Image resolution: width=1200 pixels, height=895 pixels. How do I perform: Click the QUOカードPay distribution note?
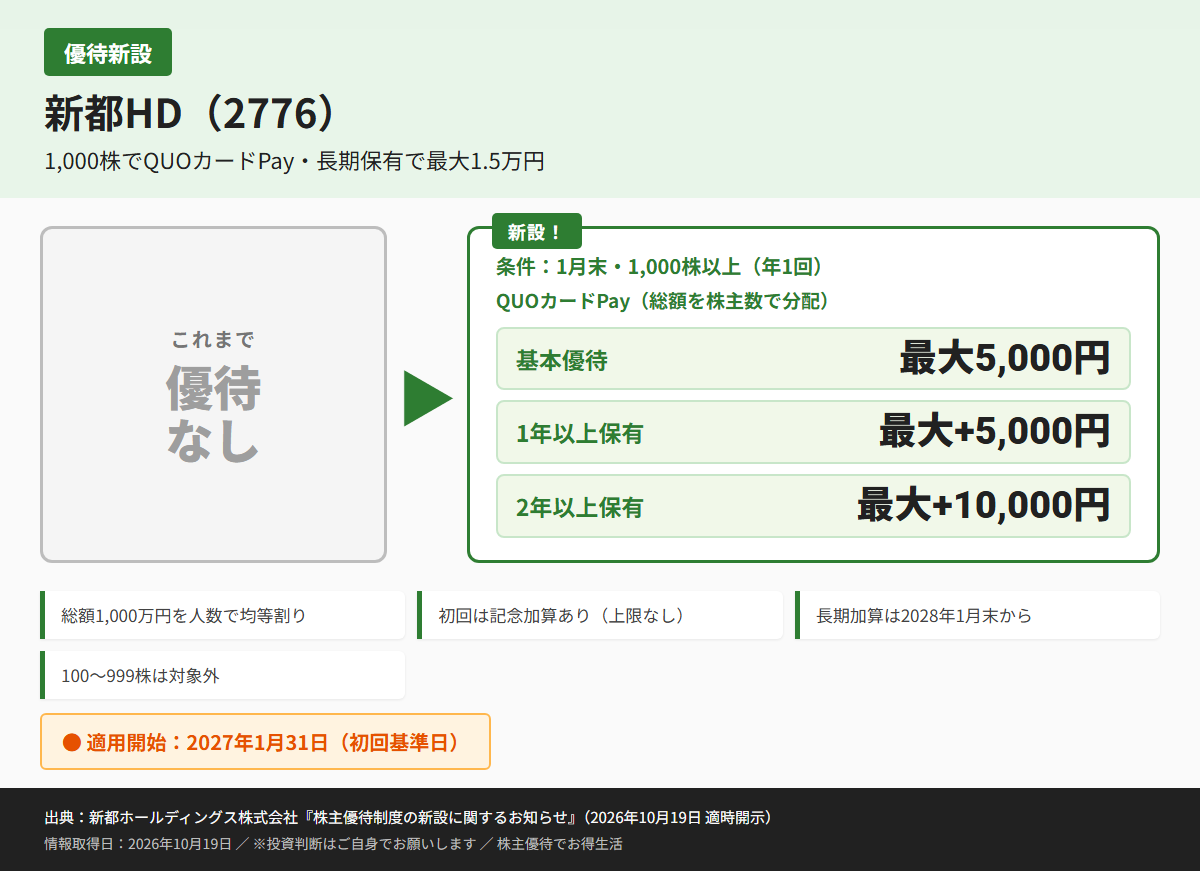pos(663,301)
